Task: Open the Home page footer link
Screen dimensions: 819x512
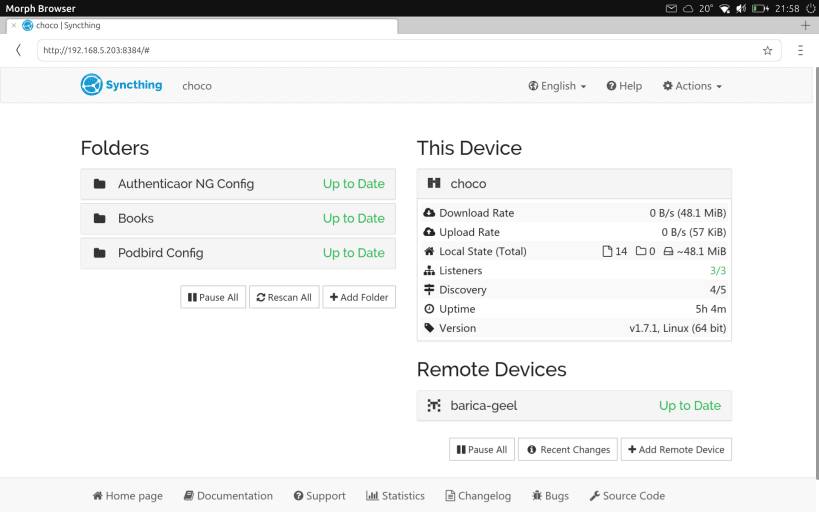Action: coord(127,495)
